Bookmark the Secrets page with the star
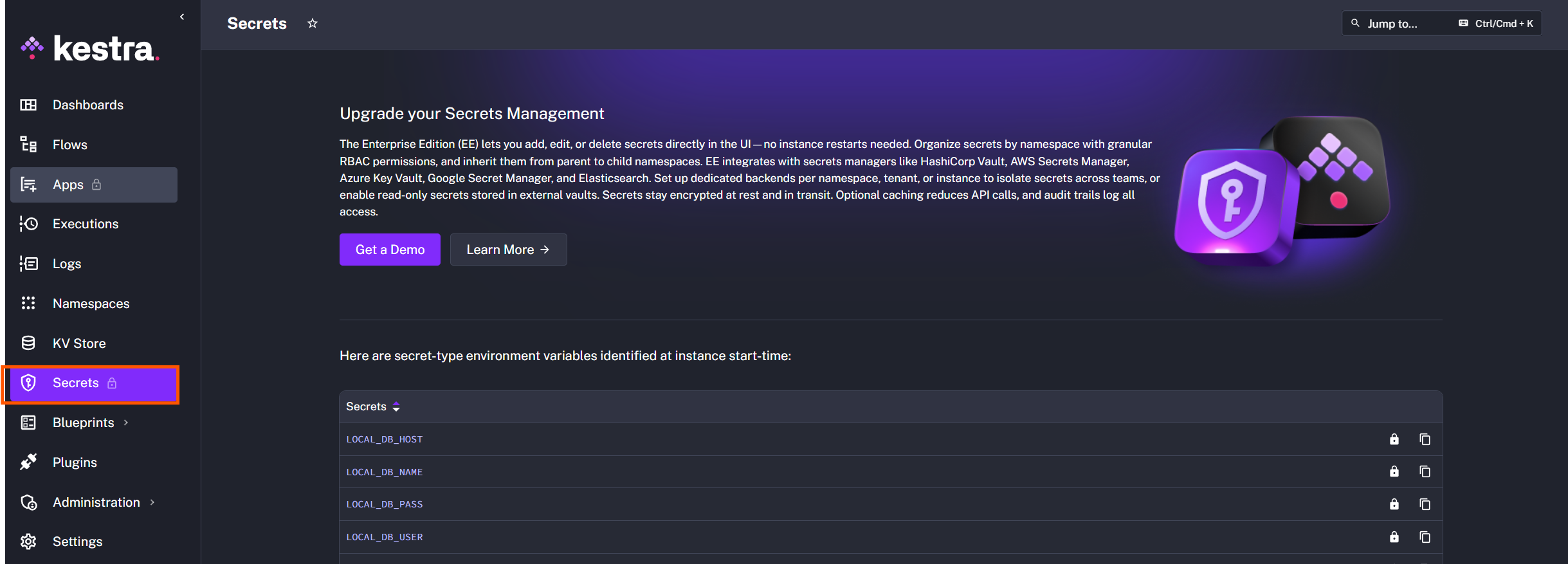Viewport: 1568px width, 564px height. click(313, 24)
